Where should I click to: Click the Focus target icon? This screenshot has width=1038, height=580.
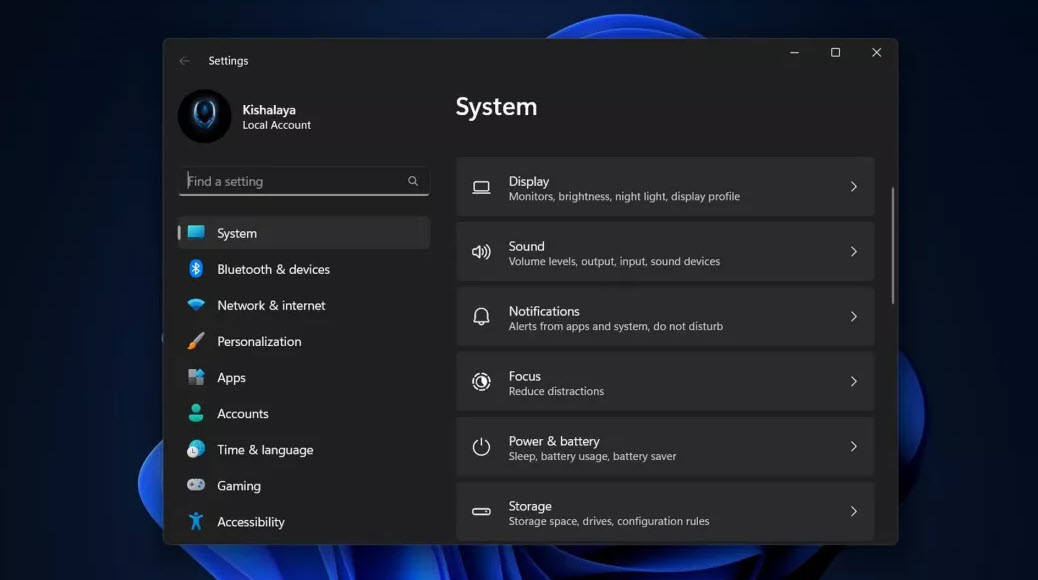tap(481, 381)
